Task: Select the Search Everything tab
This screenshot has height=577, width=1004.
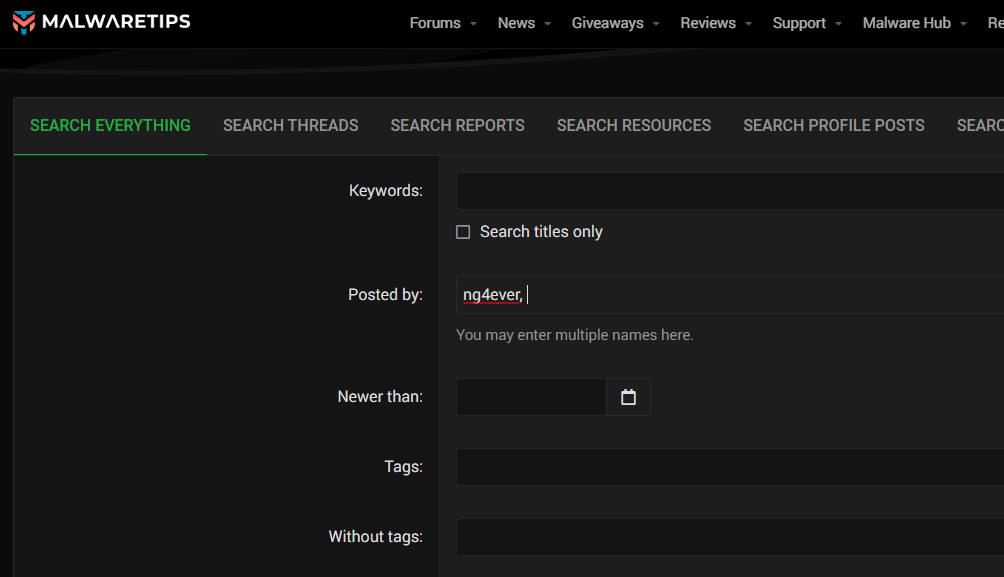Action: pyautogui.click(x=110, y=126)
